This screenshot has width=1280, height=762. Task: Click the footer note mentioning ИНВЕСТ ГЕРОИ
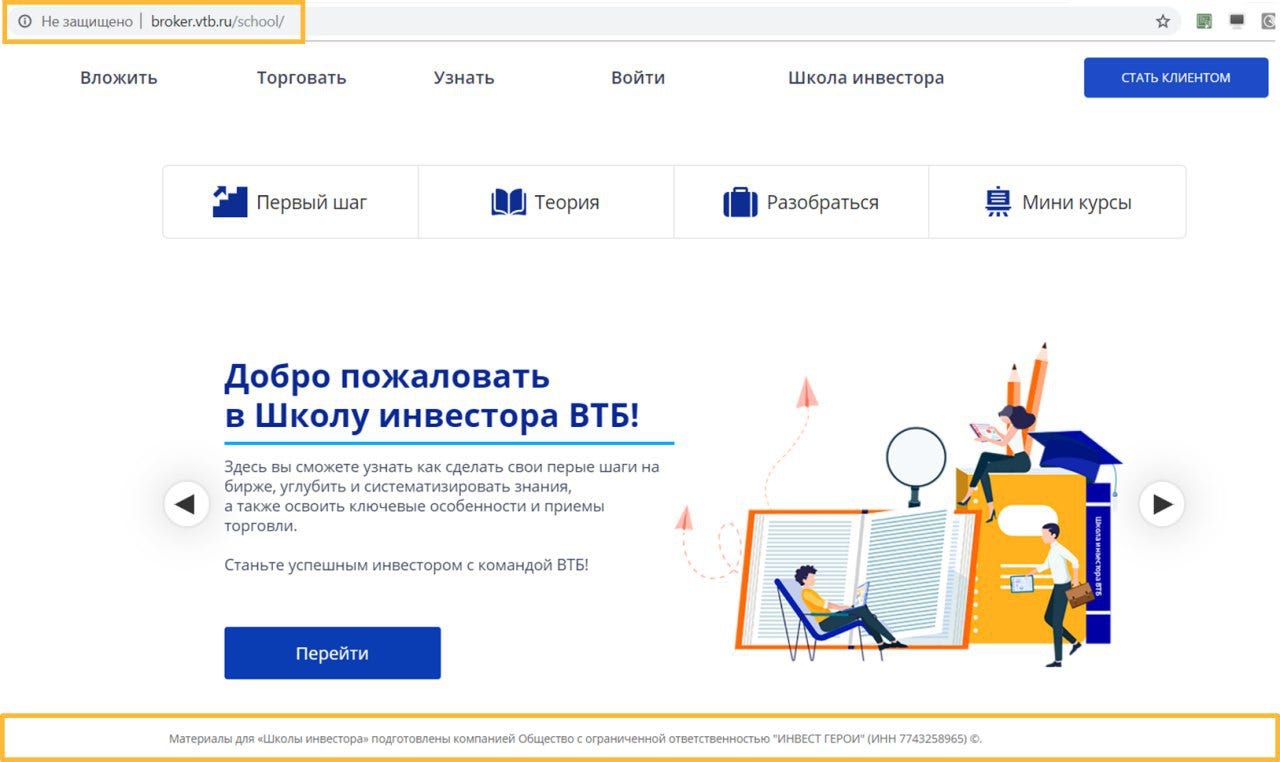[x=575, y=739]
